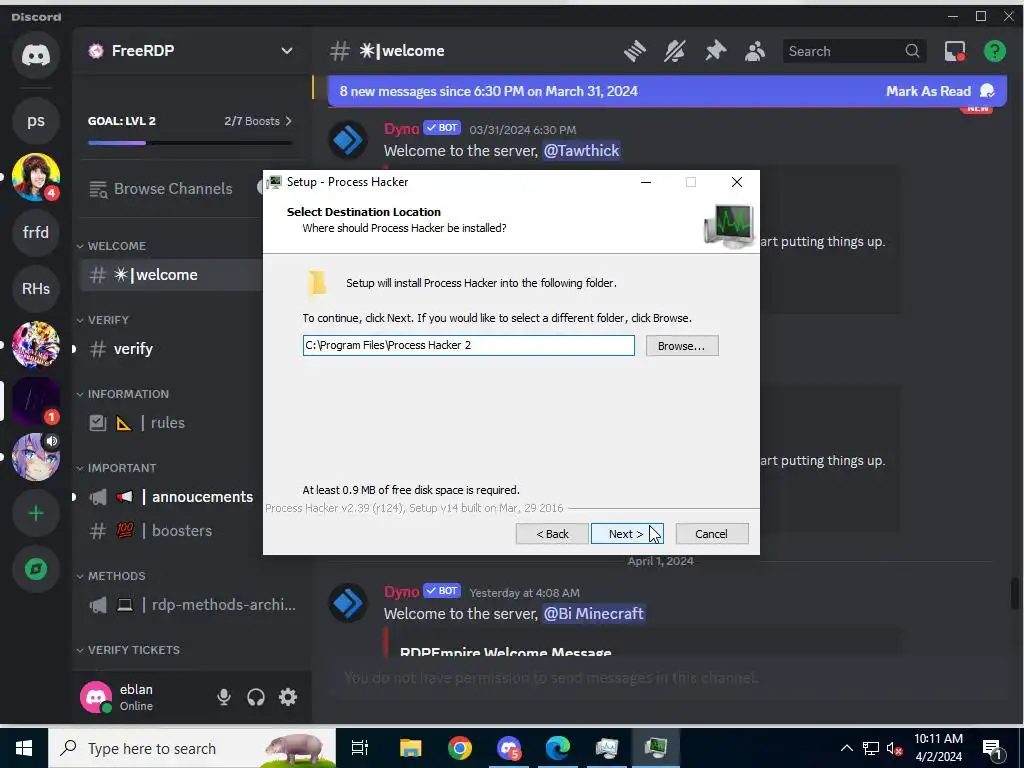Click eblan user avatar
Viewport: 1024px width, 768px height.
(95, 697)
